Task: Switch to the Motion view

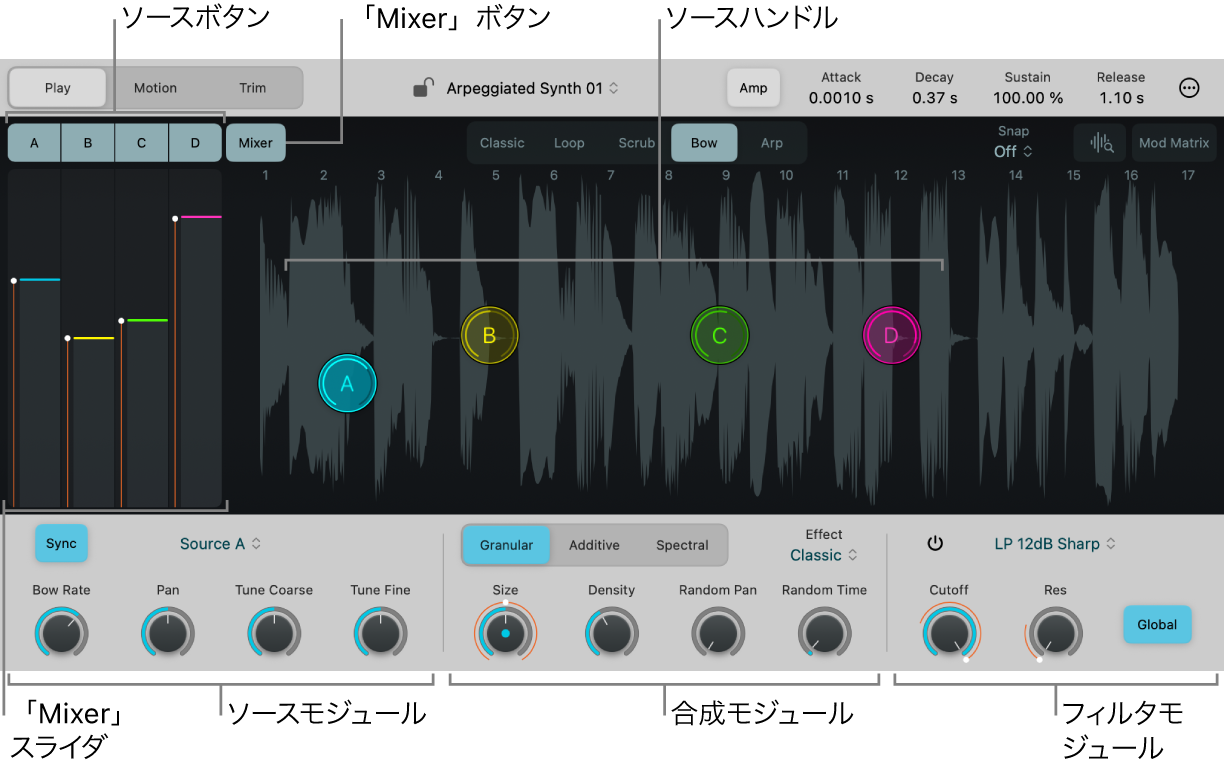Action: (155, 88)
